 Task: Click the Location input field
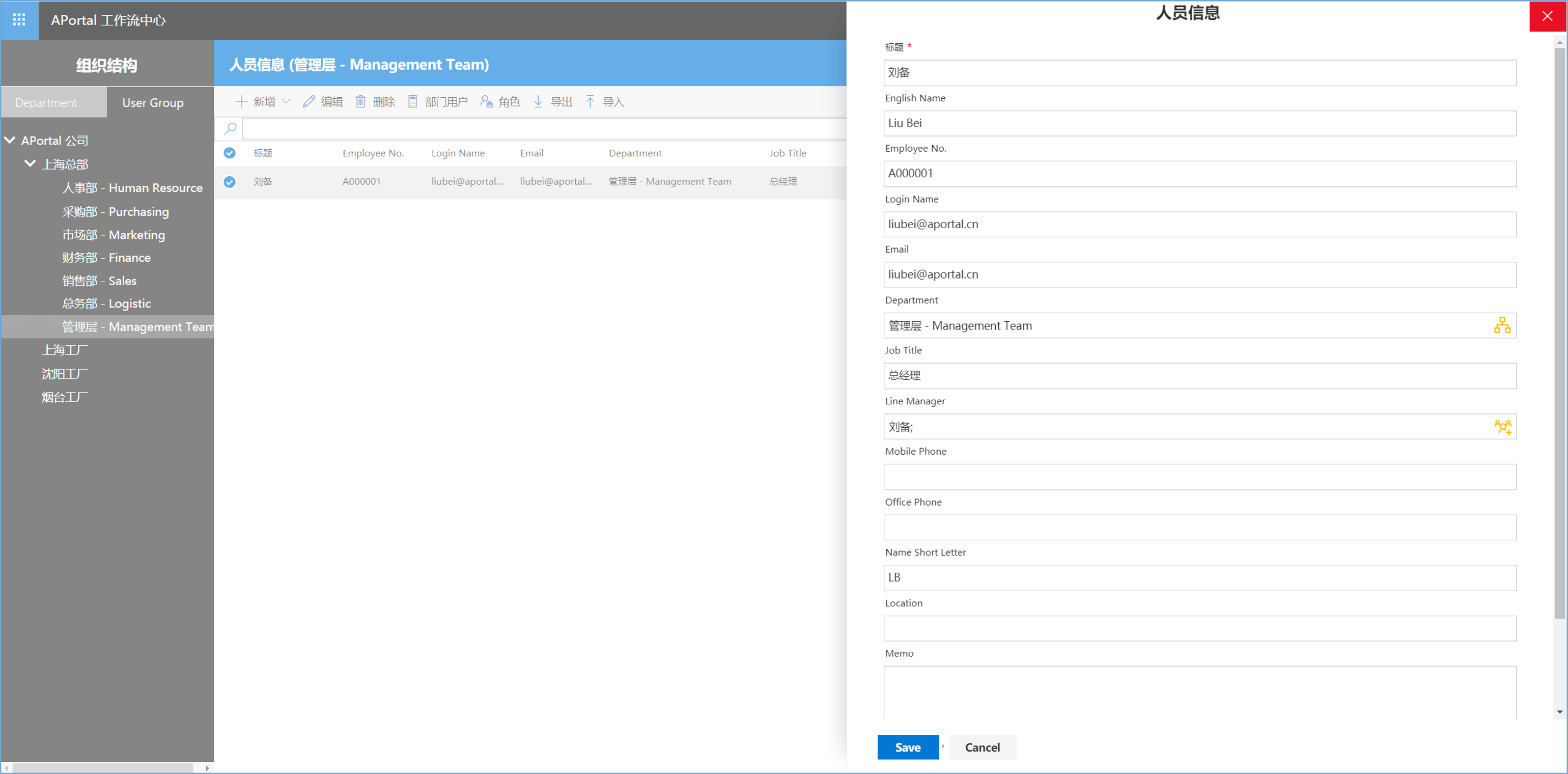[x=1200, y=628]
